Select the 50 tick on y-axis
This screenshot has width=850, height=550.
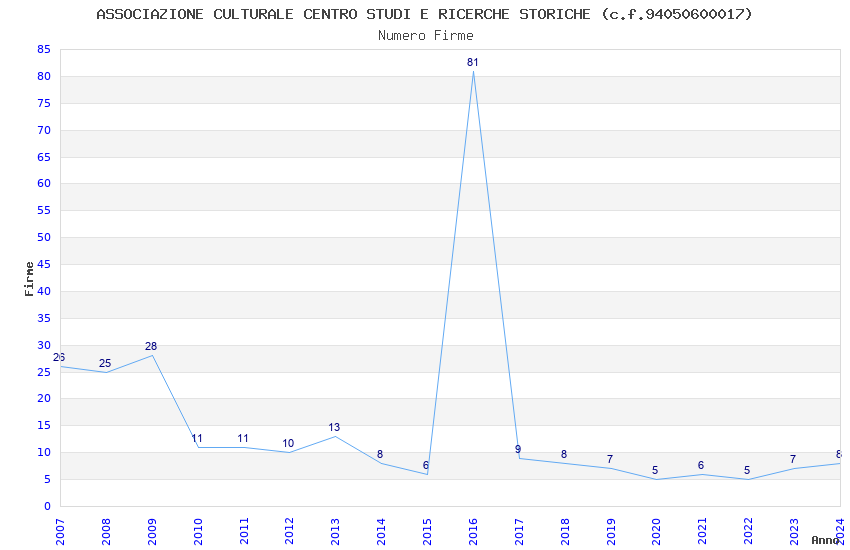tap(44, 237)
